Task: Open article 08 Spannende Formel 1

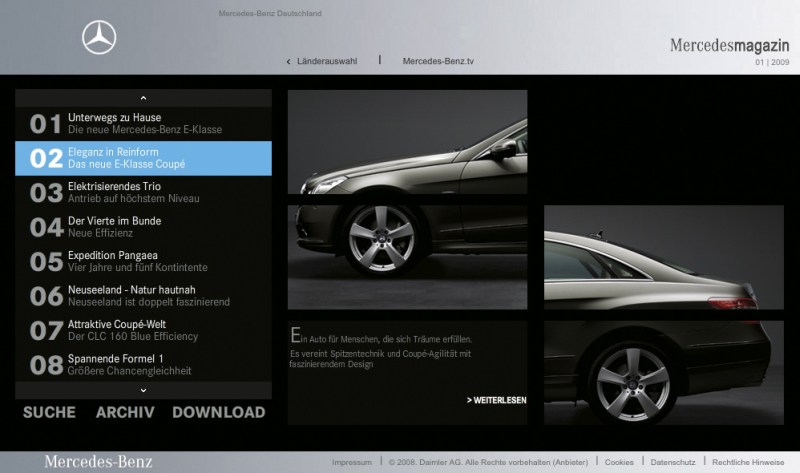Action: (143, 365)
